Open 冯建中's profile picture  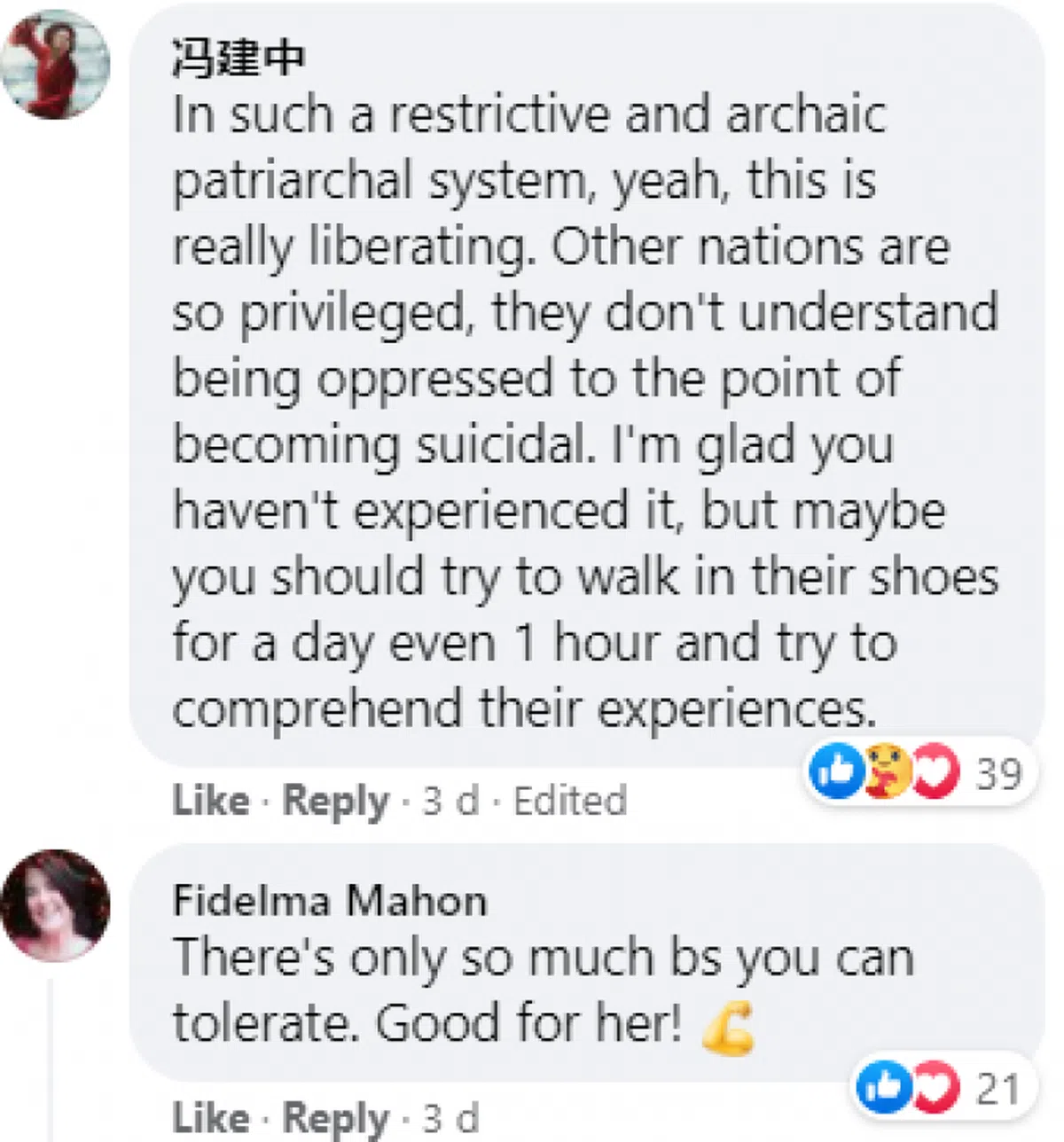click(x=55, y=65)
